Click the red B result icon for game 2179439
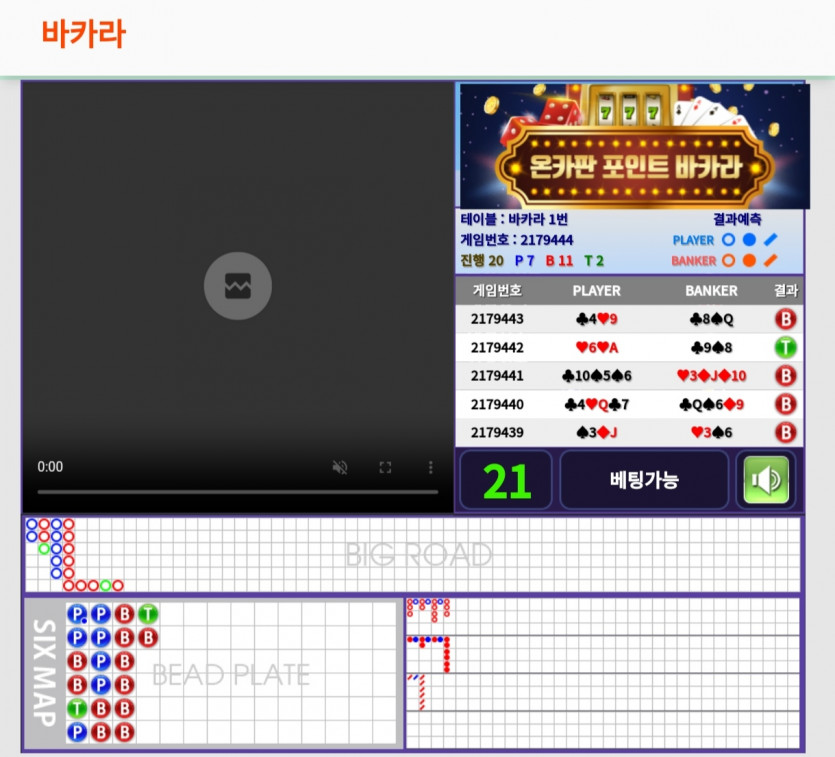 786,433
